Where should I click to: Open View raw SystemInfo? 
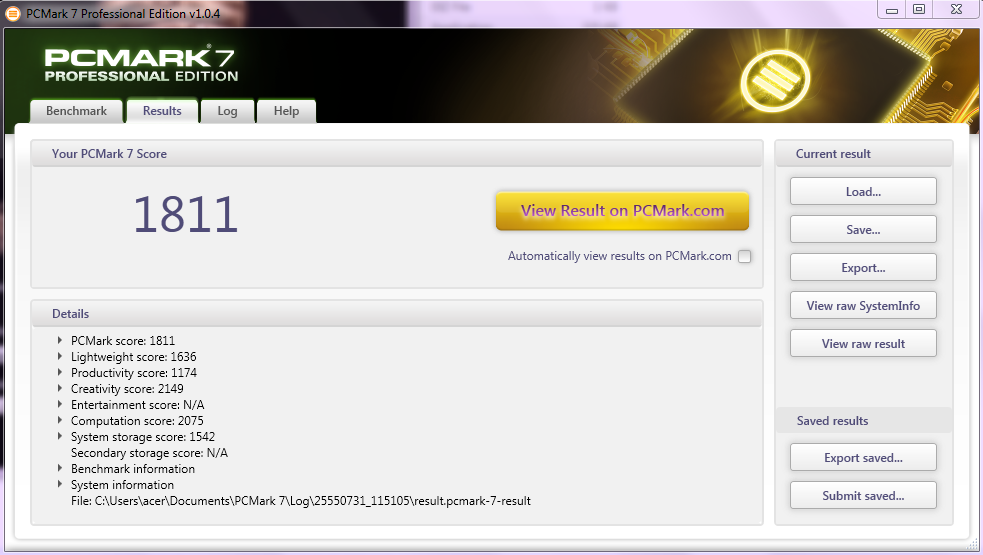point(863,305)
